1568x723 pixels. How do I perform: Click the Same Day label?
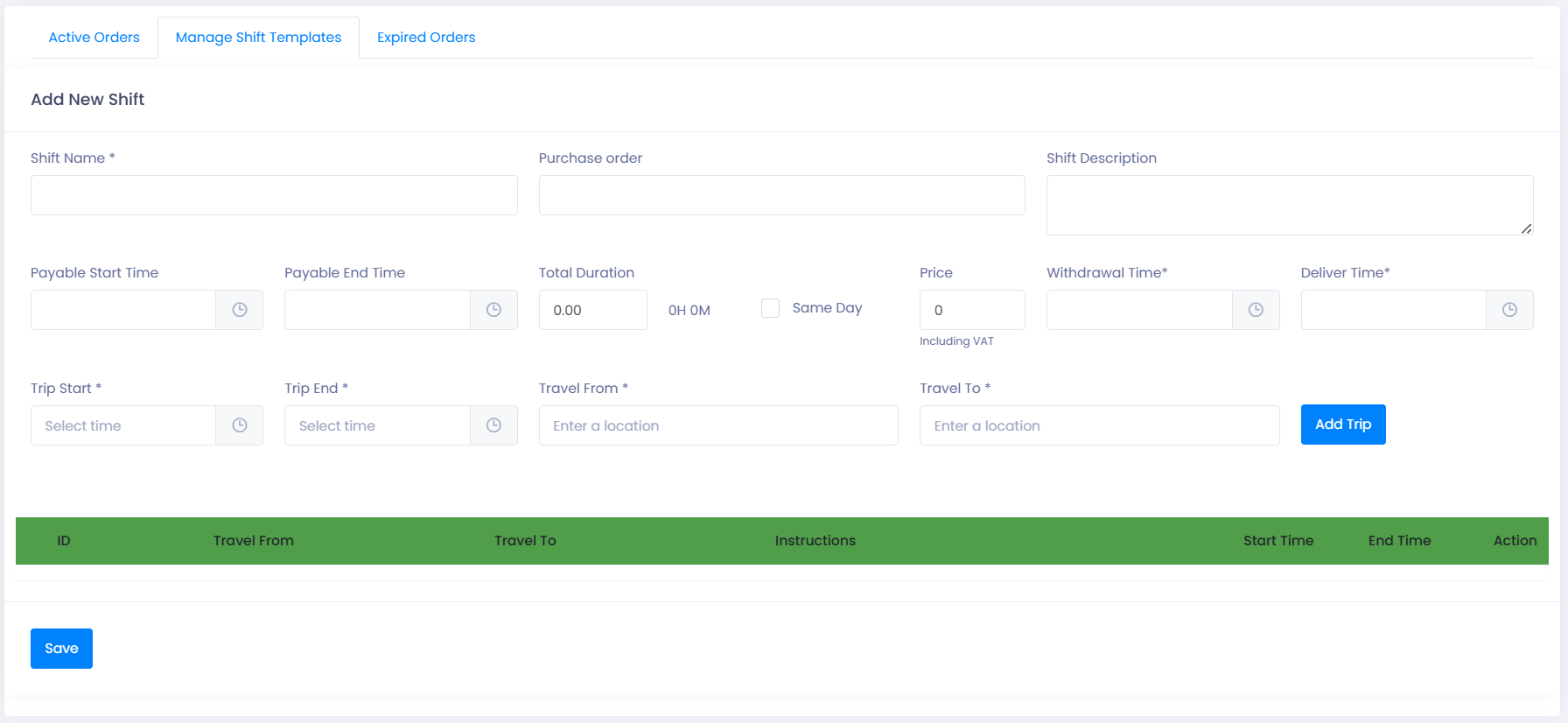(x=827, y=308)
